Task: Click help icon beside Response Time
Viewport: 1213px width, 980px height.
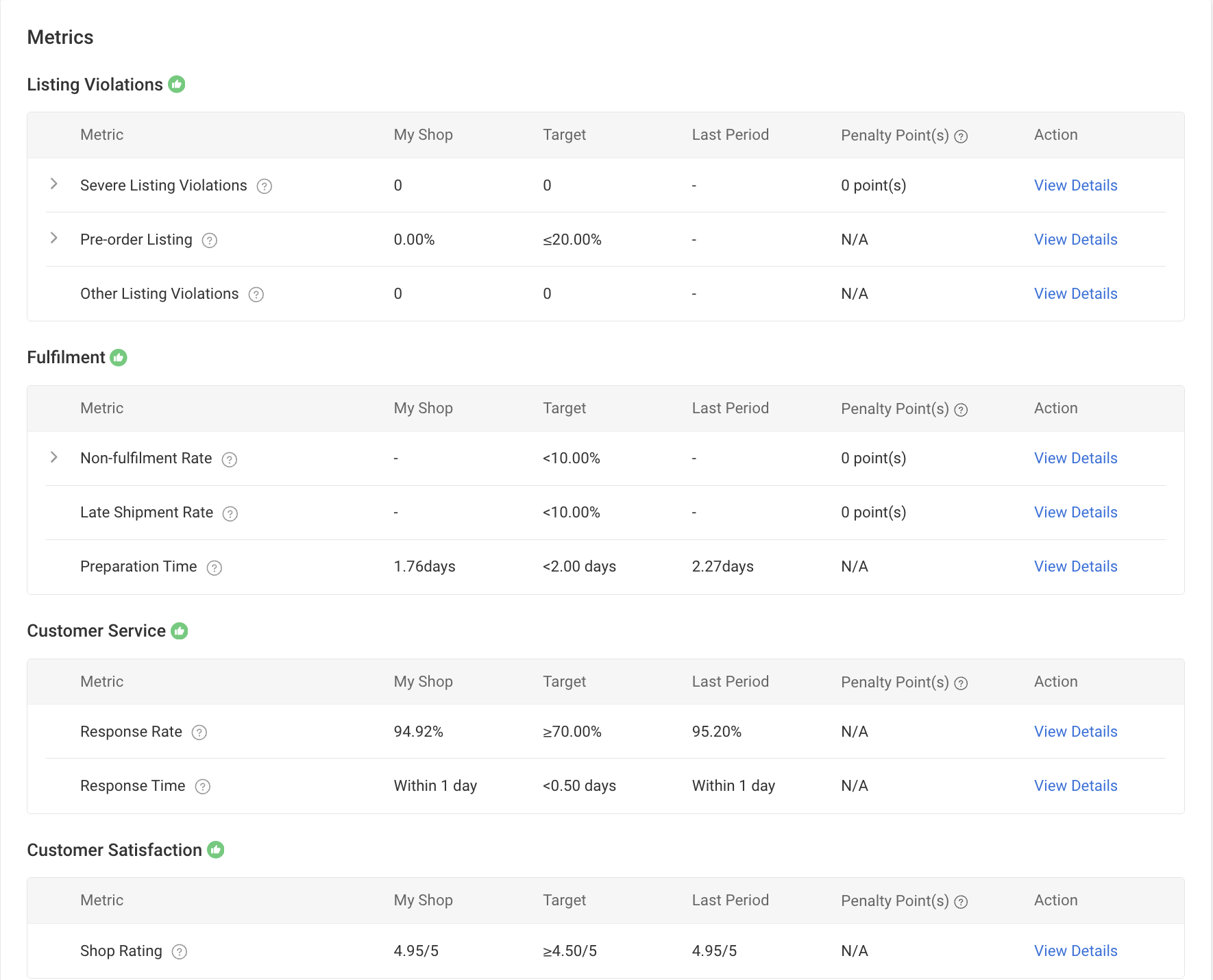Action: point(203,787)
